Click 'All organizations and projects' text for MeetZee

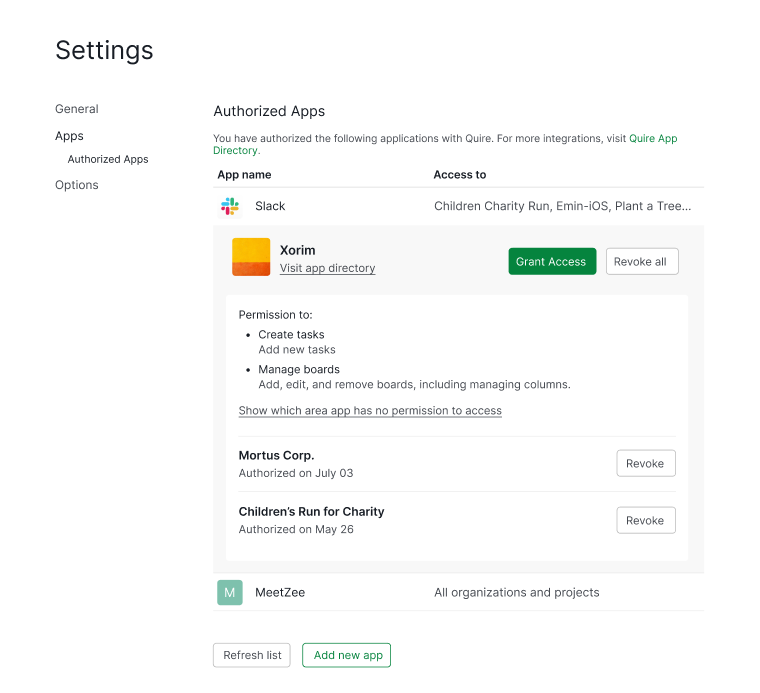coord(517,592)
